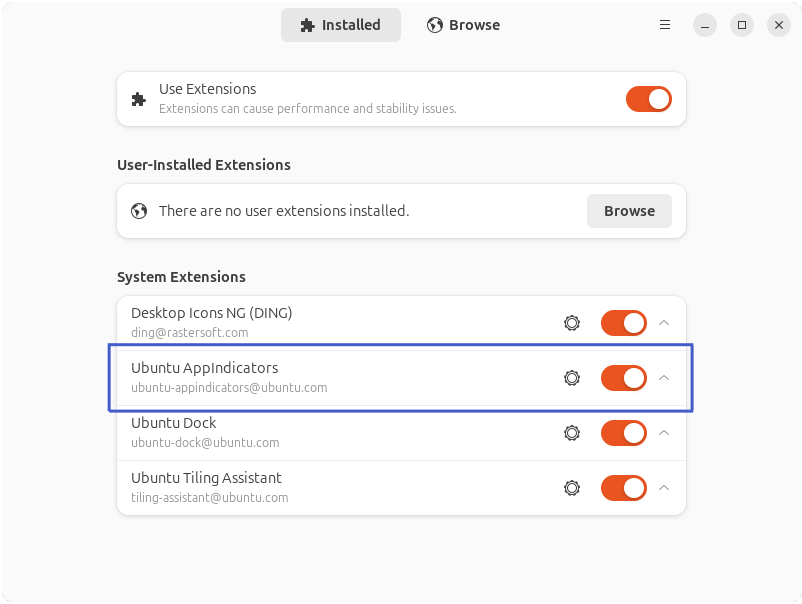Open settings gear for Ubuntu AppIndicators
The image size is (802, 604).
572,378
